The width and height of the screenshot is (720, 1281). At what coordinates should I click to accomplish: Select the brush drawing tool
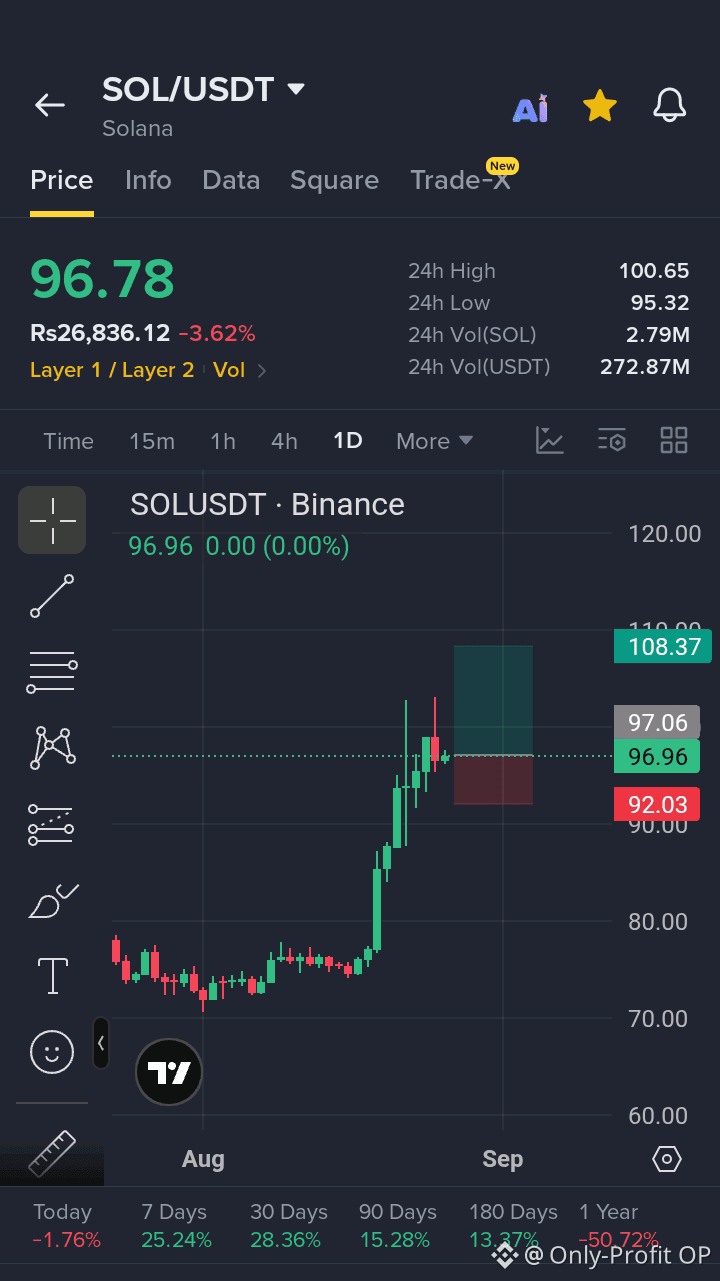52,901
